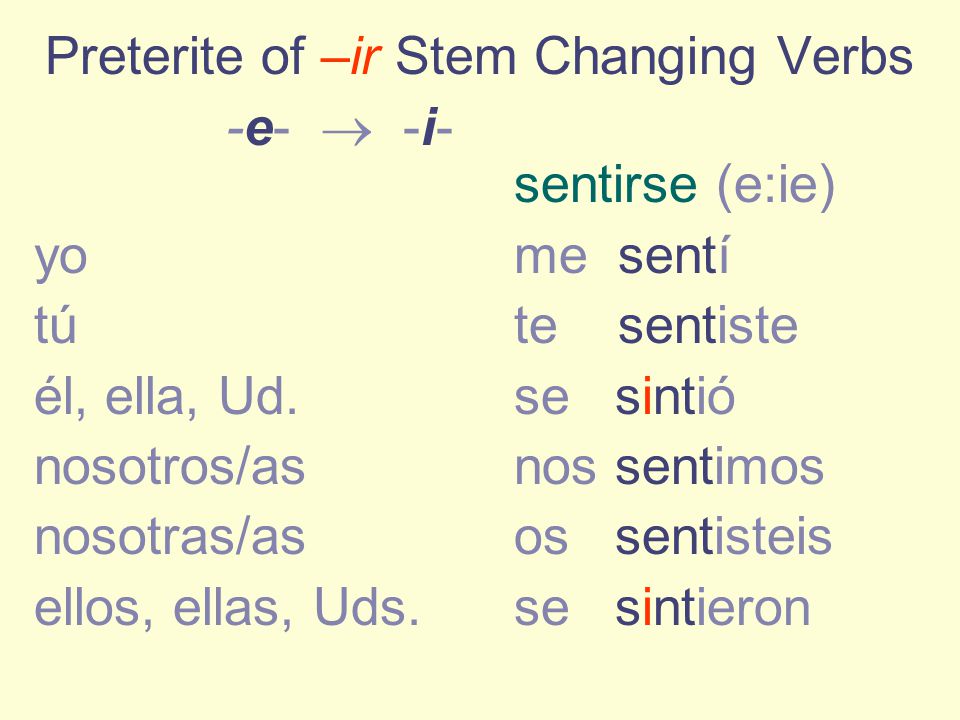
Task: Click the pronoun 'tú'
Action: click(55, 324)
